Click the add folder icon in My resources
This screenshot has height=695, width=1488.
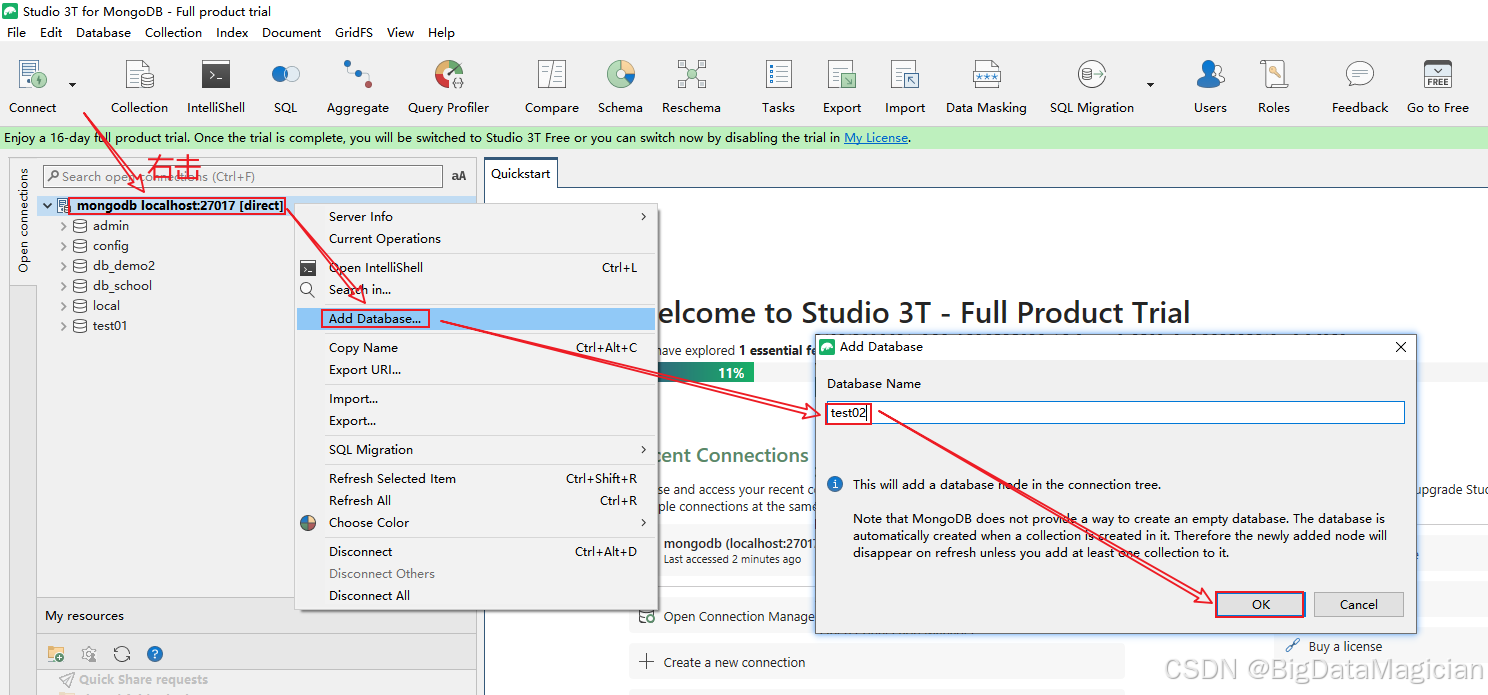(x=56, y=654)
